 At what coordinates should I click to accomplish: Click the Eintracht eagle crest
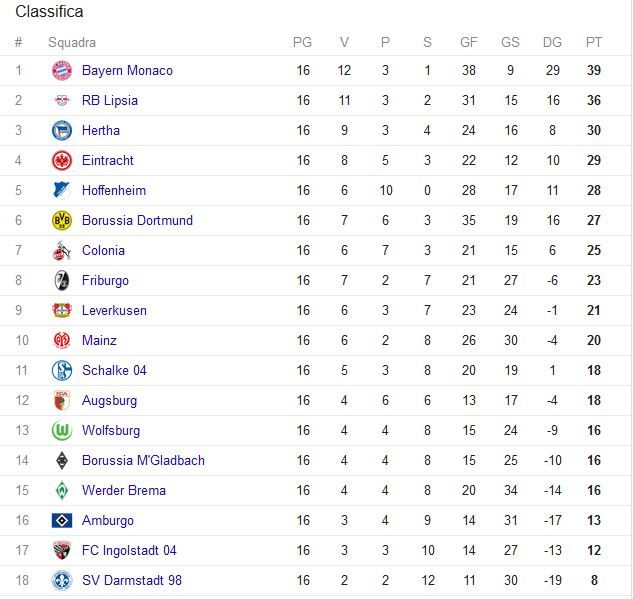[62, 161]
